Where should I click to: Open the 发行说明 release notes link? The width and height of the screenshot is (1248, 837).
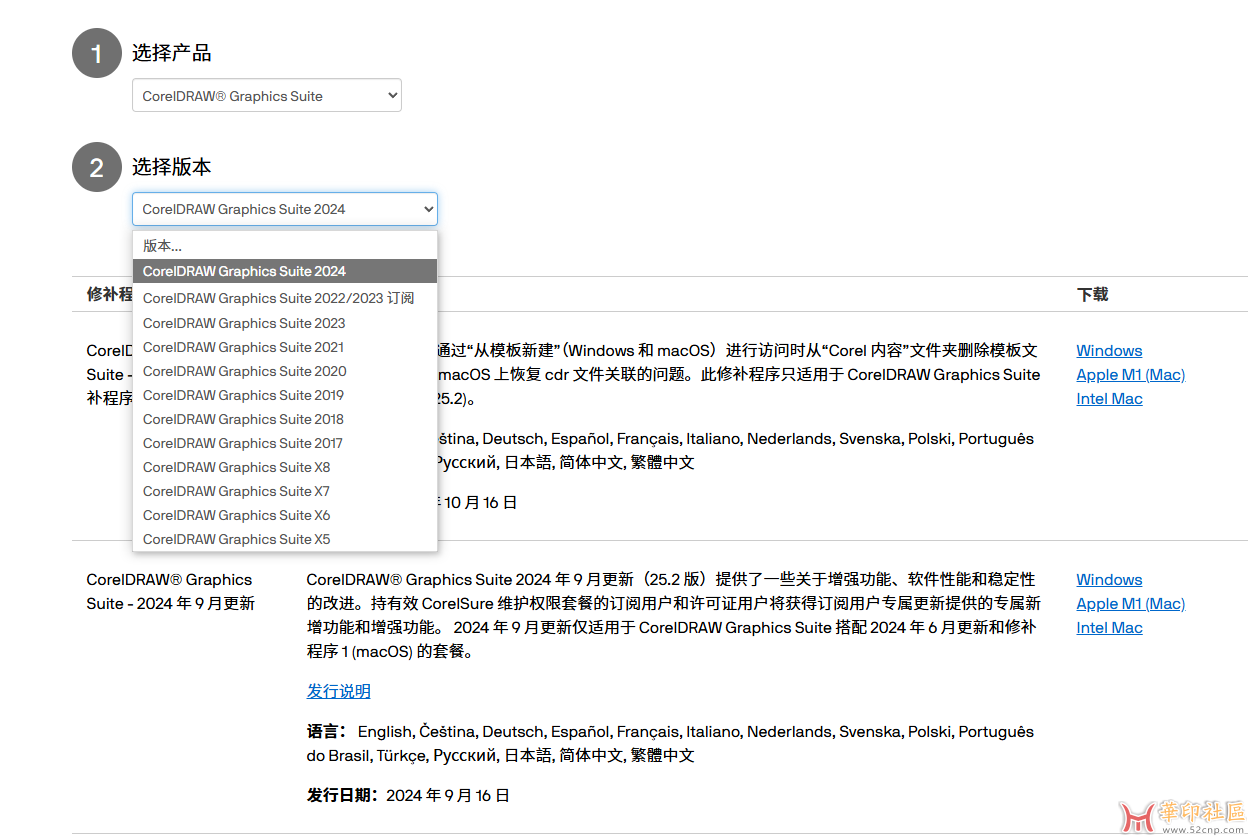[x=338, y=691]
